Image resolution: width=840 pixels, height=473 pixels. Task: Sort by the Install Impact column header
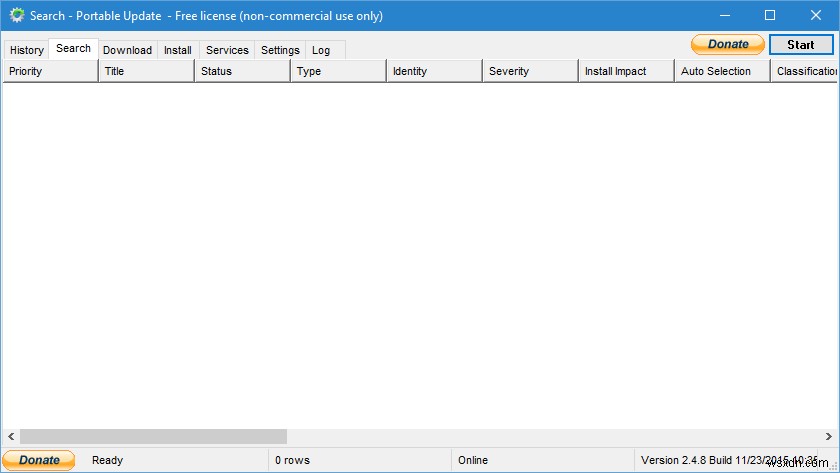(626, 71)
